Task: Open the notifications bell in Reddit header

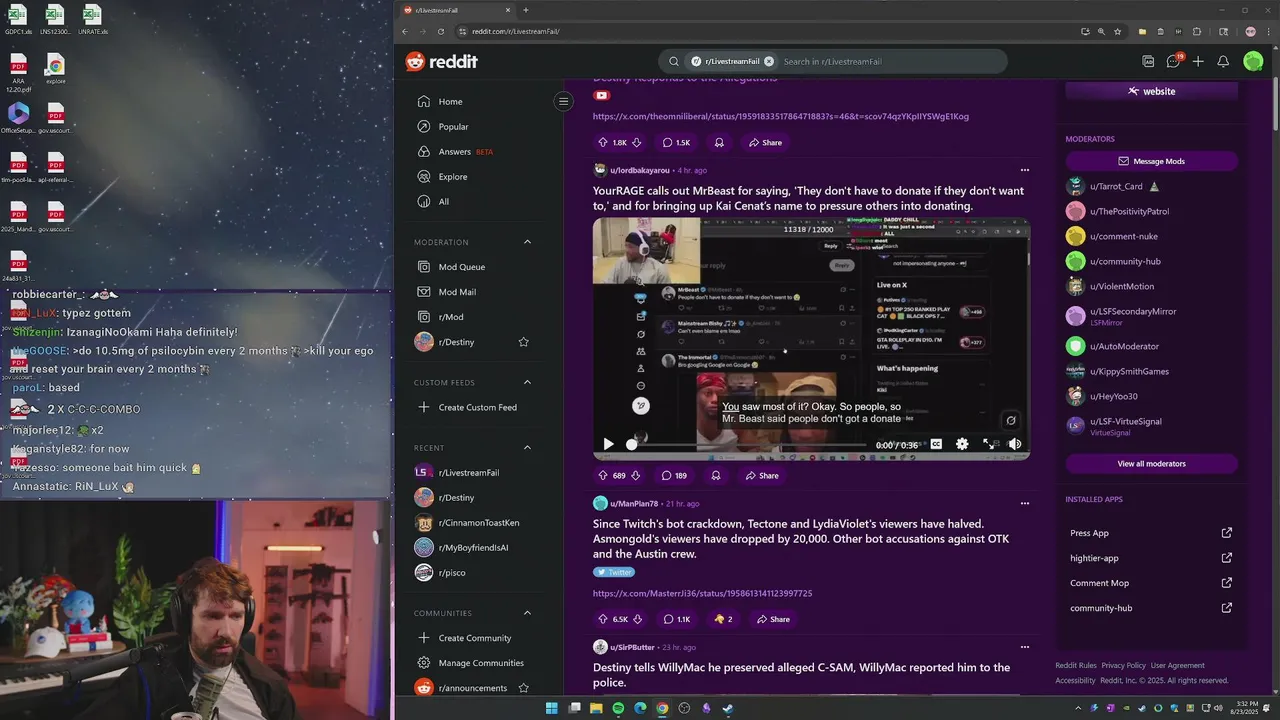Action: coord(1223,61)
